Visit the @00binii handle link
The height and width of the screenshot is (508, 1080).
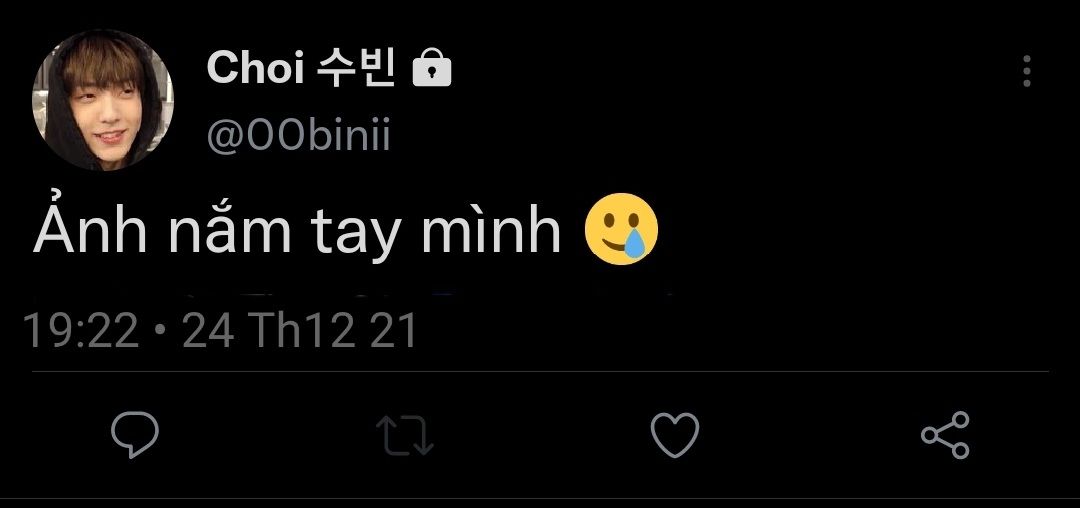coord(299,134)
